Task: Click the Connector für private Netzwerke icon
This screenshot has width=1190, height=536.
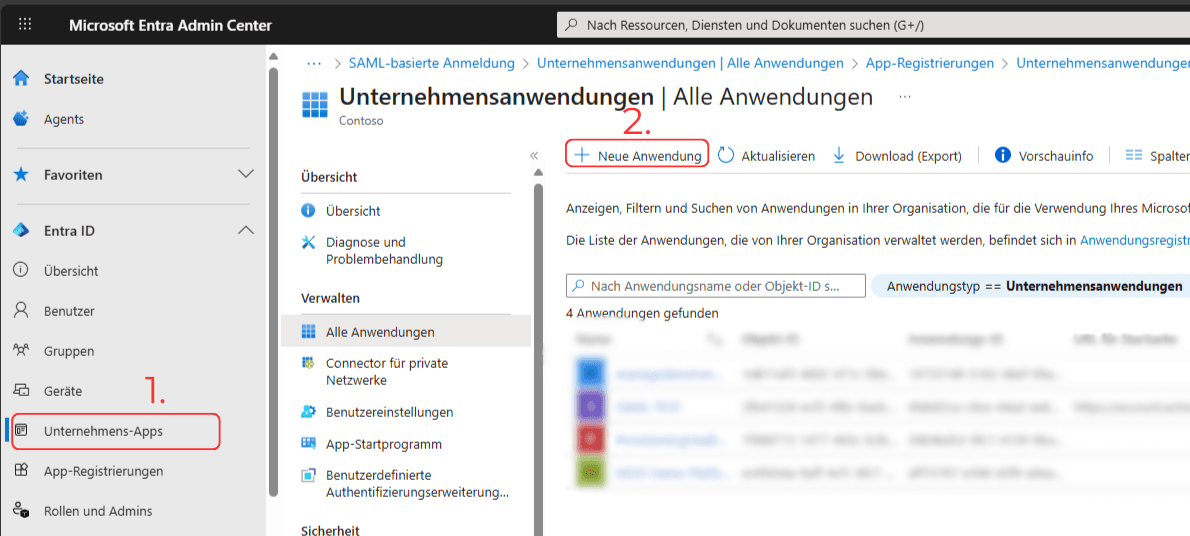Action: (x=308, y=363)
